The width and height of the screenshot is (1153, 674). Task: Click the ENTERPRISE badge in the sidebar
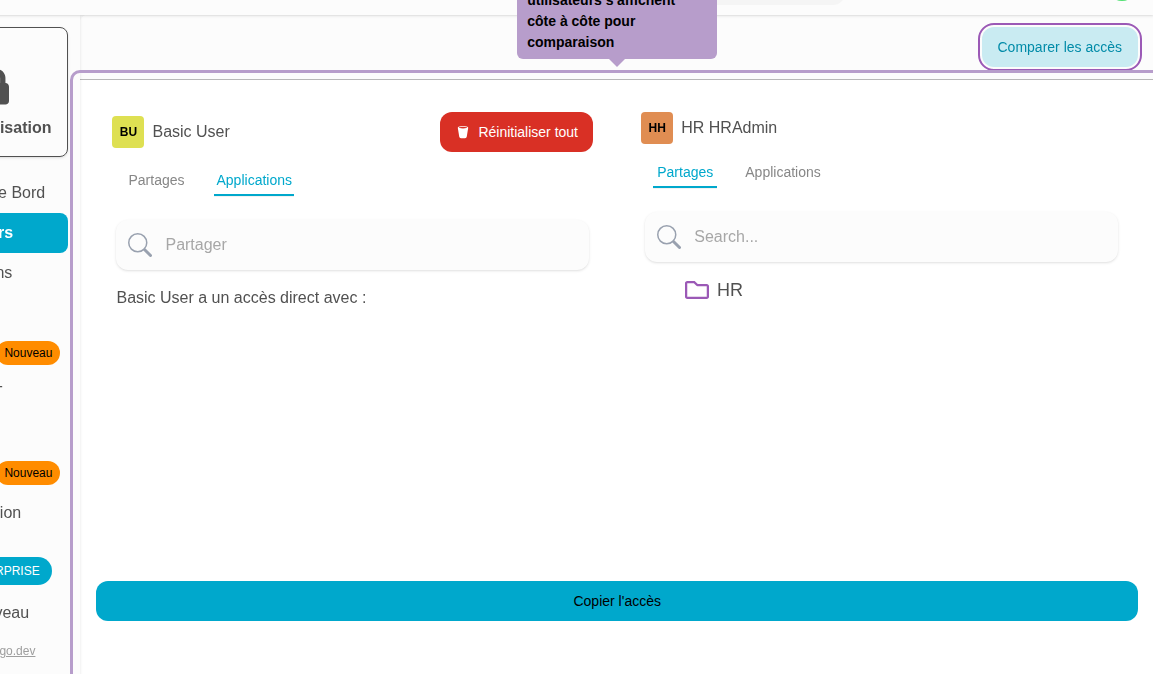point(20,571)
